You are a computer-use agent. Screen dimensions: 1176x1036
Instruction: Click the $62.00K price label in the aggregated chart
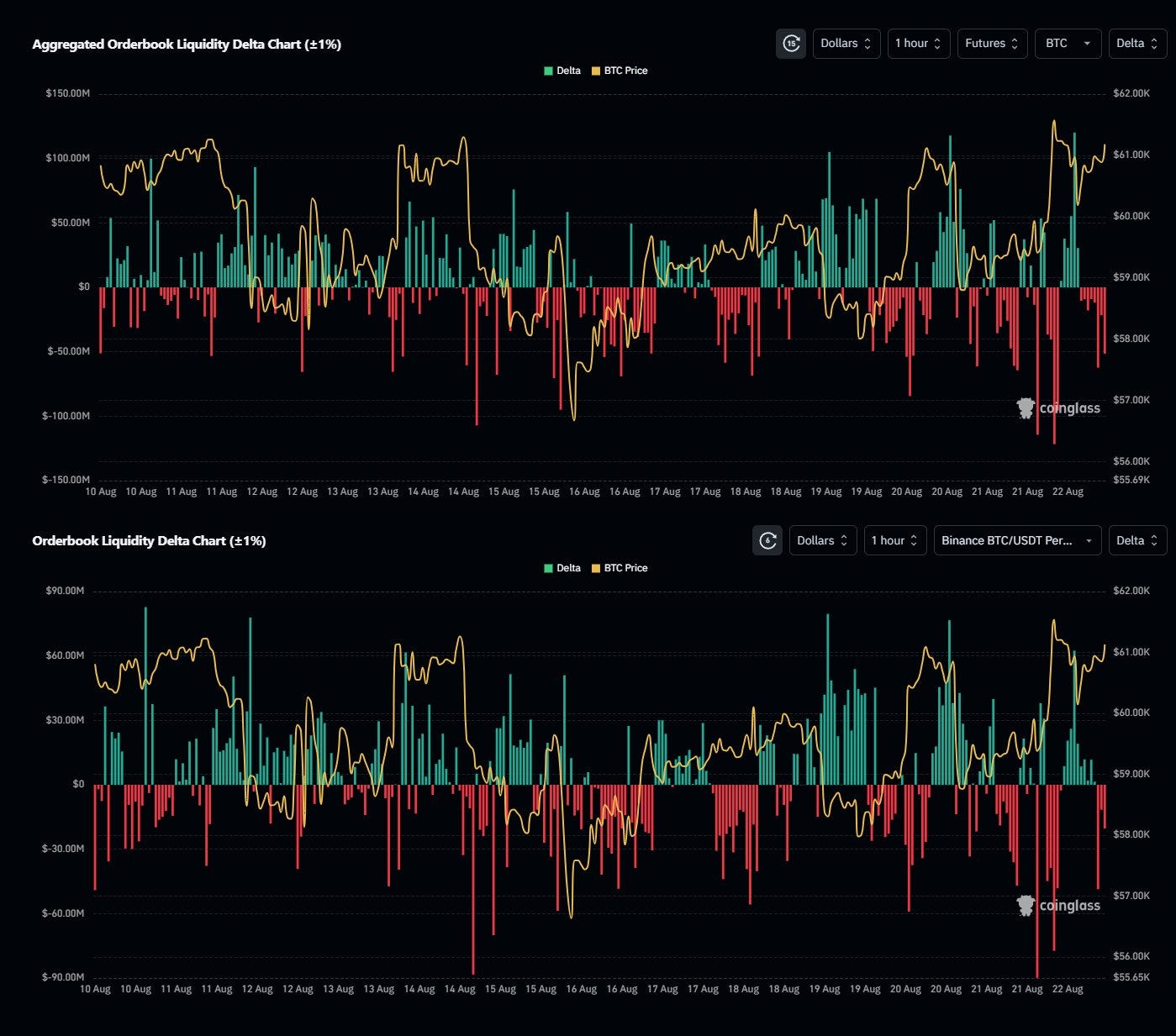1131,93
